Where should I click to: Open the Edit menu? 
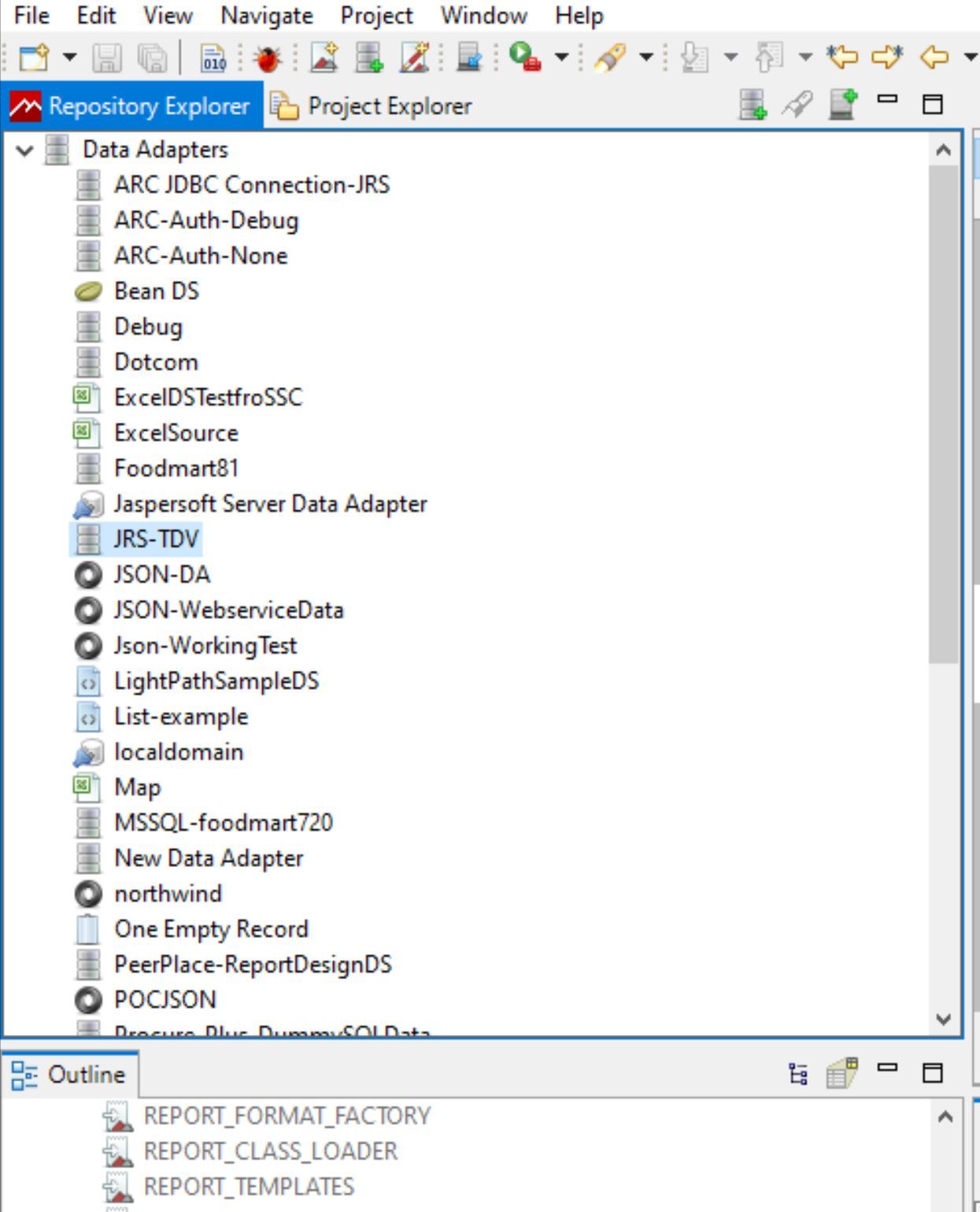point(96,16)
